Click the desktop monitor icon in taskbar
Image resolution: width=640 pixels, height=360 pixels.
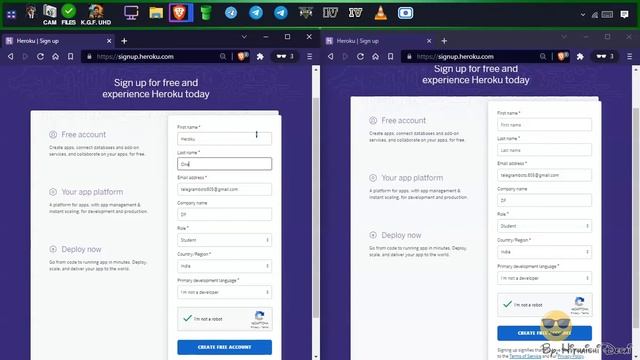131,13
